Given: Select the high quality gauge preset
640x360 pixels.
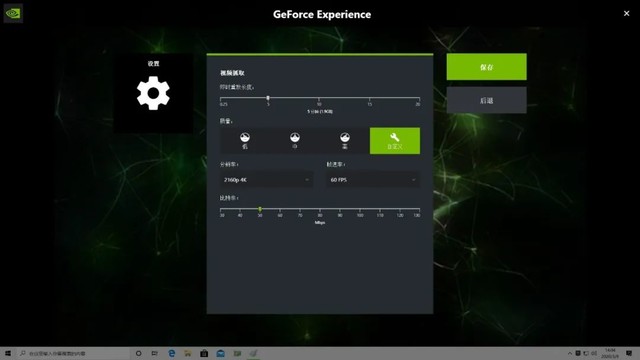Looking at the screenshot, I should pyautogui.click(x=345, y=141).
